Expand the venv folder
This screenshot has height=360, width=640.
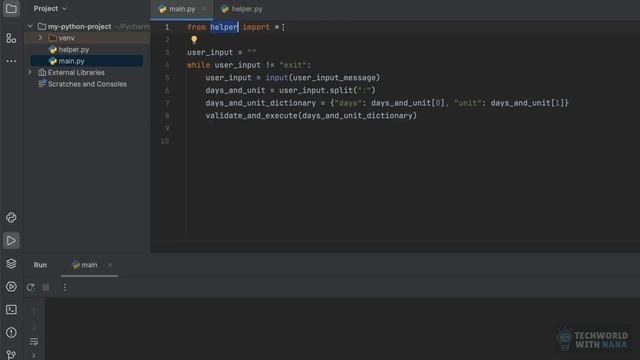[40, 38]
